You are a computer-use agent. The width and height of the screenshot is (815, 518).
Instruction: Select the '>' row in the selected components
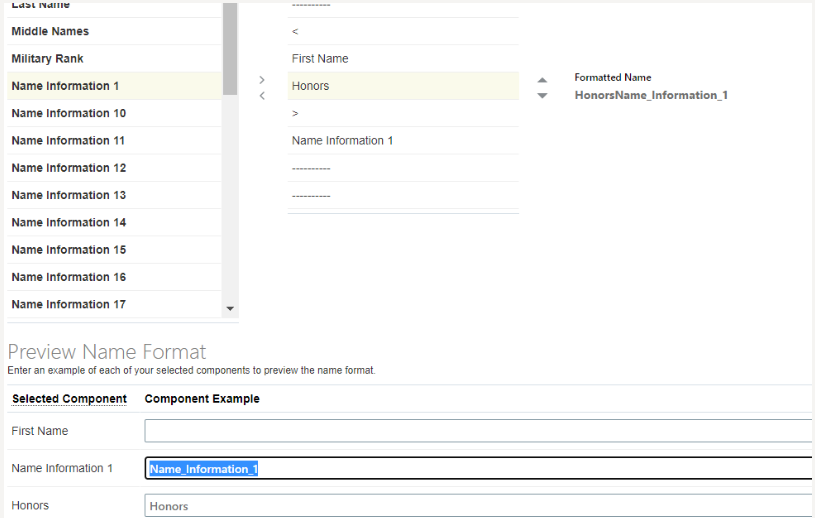point(403,113)
